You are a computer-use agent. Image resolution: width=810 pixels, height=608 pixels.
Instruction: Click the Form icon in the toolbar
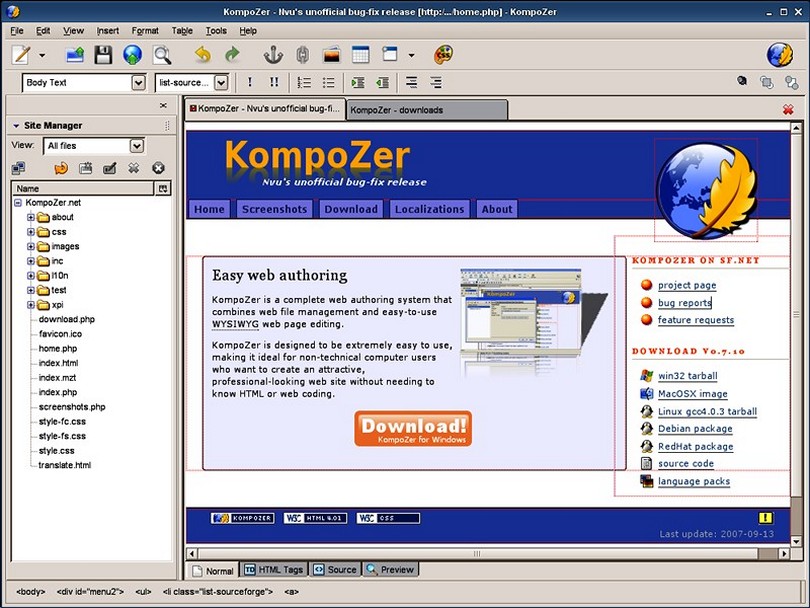(390, 54)
